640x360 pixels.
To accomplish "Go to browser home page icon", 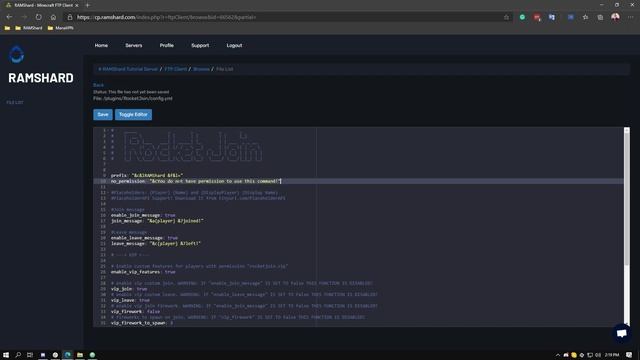I will [x=53, y=17].
